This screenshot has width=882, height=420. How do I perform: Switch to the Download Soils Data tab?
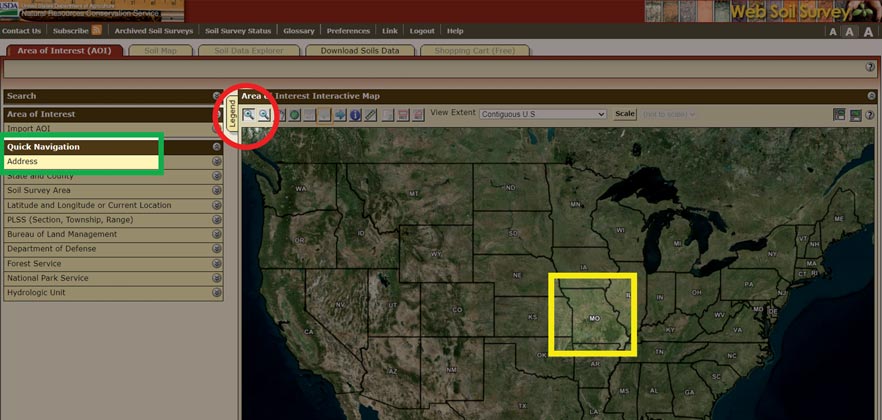click(359, 50)
